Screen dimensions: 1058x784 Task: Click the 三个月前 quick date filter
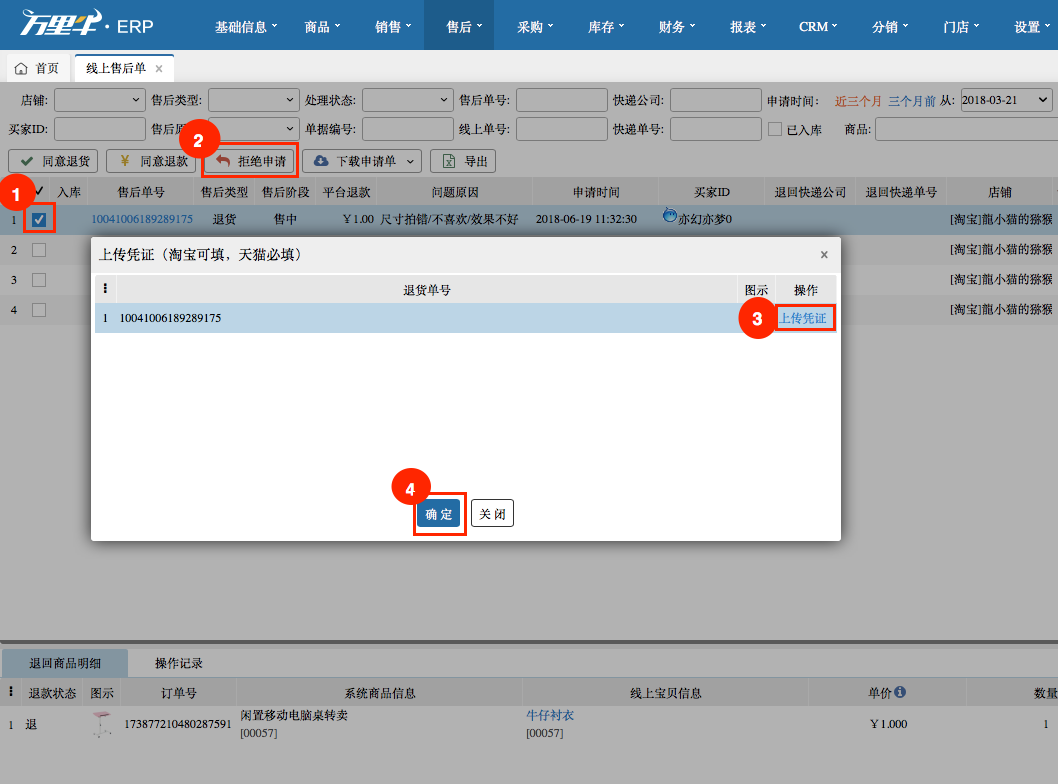click(x=912, y=101)
